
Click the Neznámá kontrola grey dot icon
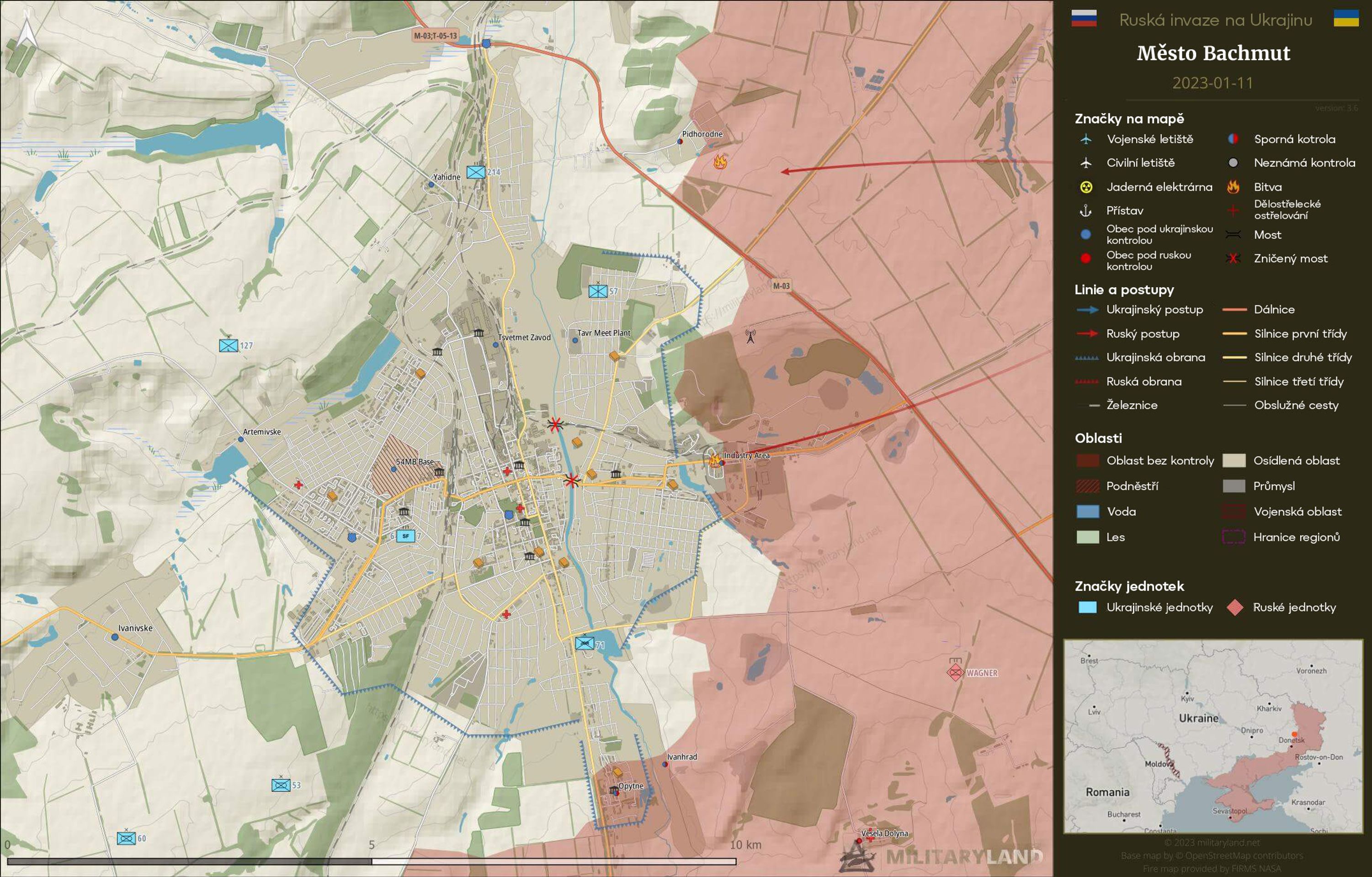click(1233, 163)
